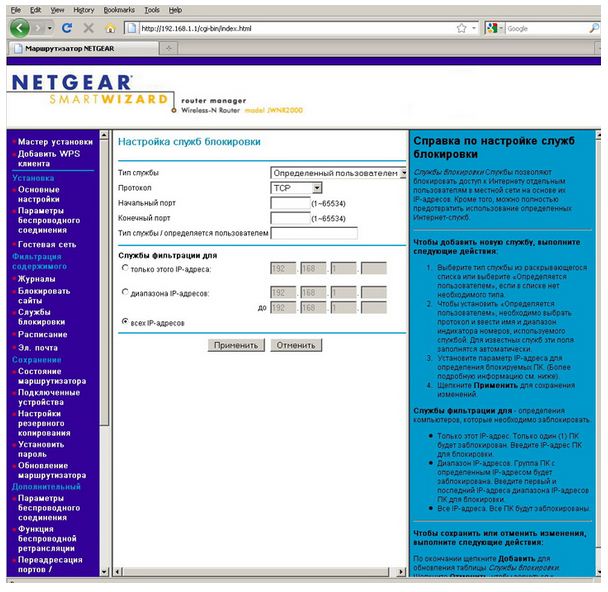Screen dimensions: 608x592
Task: Click the Stop loading X icon
Action: [88, 28]
